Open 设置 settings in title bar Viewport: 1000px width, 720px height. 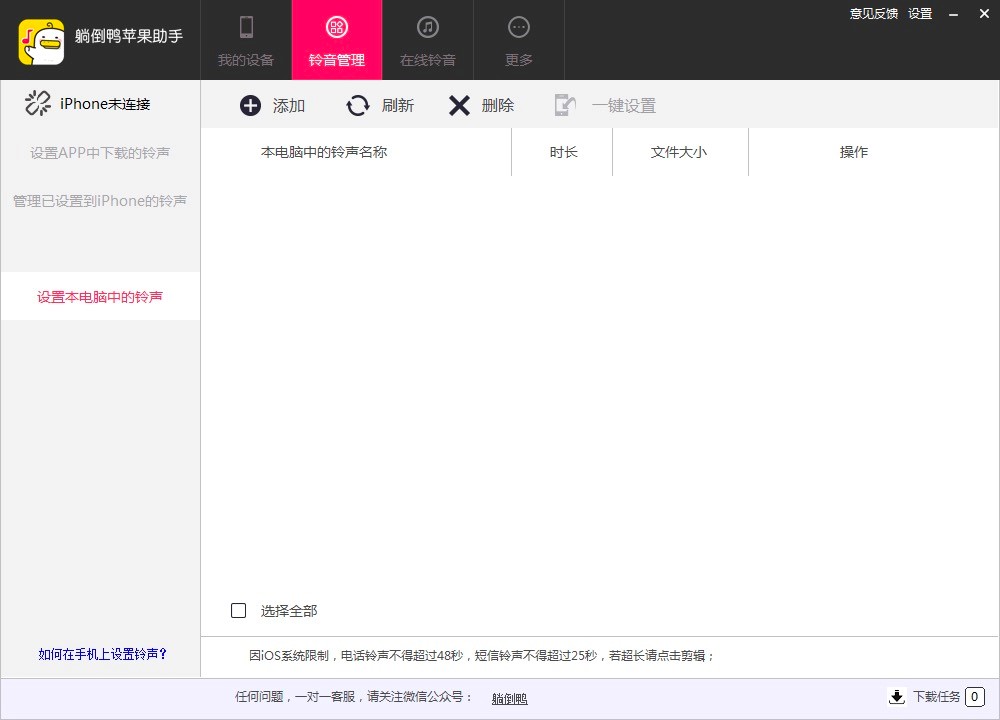(920, 14)
